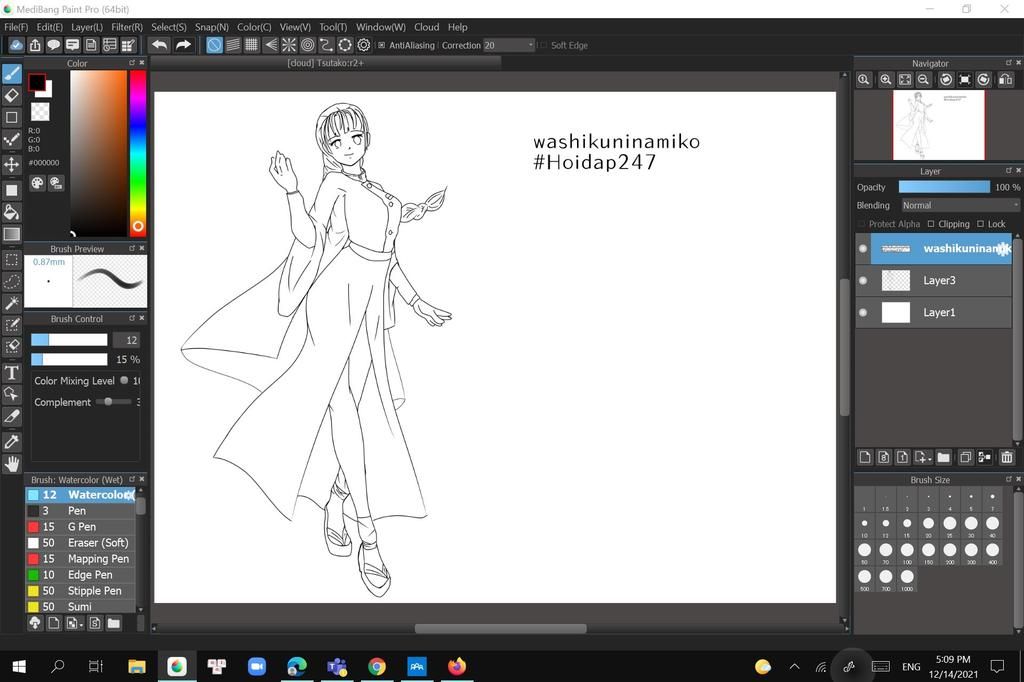This screenshot has width=1024, height=682.
Task: Zoom in using the Navigator magnifier plus
Action: [886, 80]
